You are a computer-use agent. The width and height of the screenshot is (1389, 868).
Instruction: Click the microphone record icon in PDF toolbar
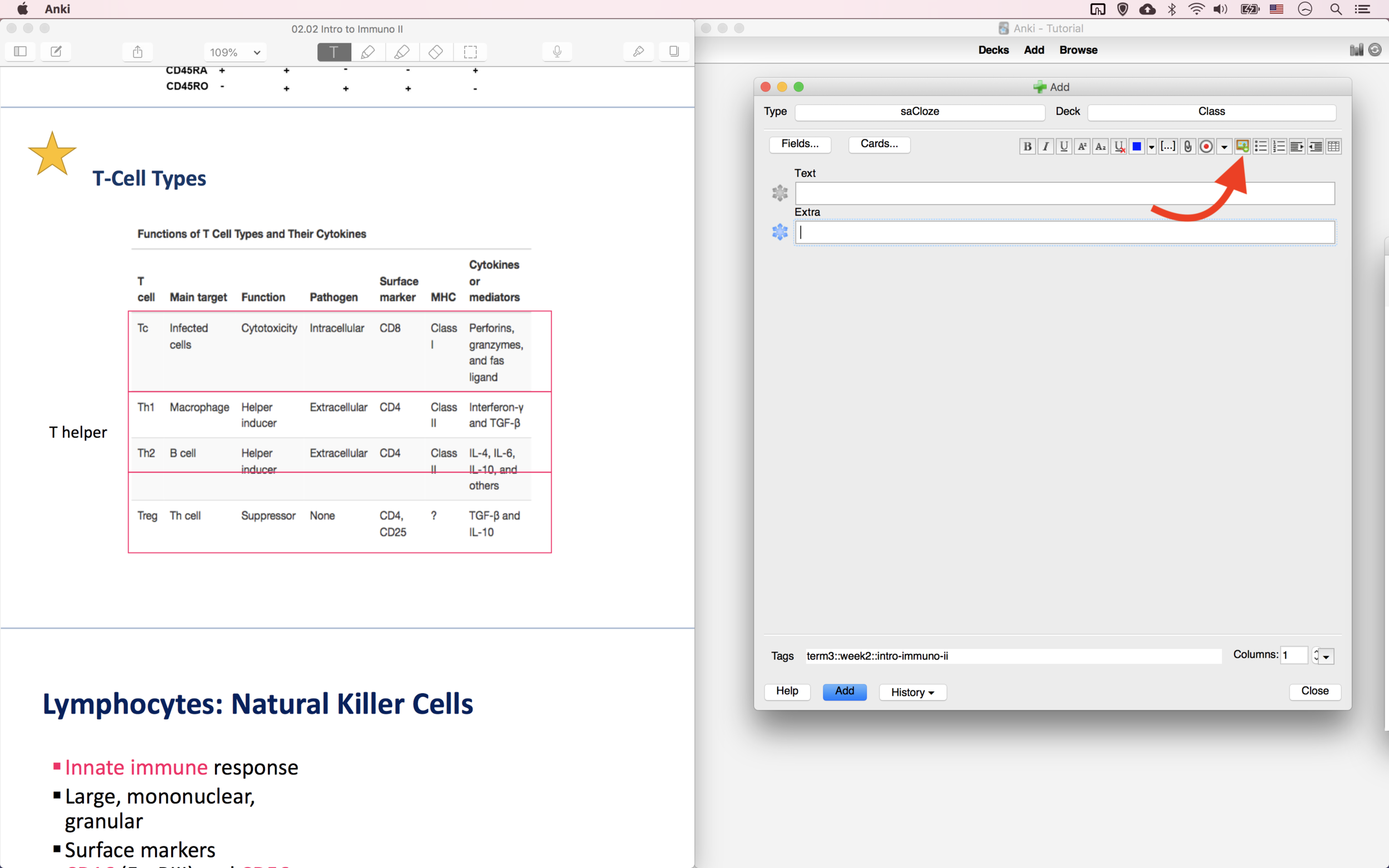click(556, 52)
